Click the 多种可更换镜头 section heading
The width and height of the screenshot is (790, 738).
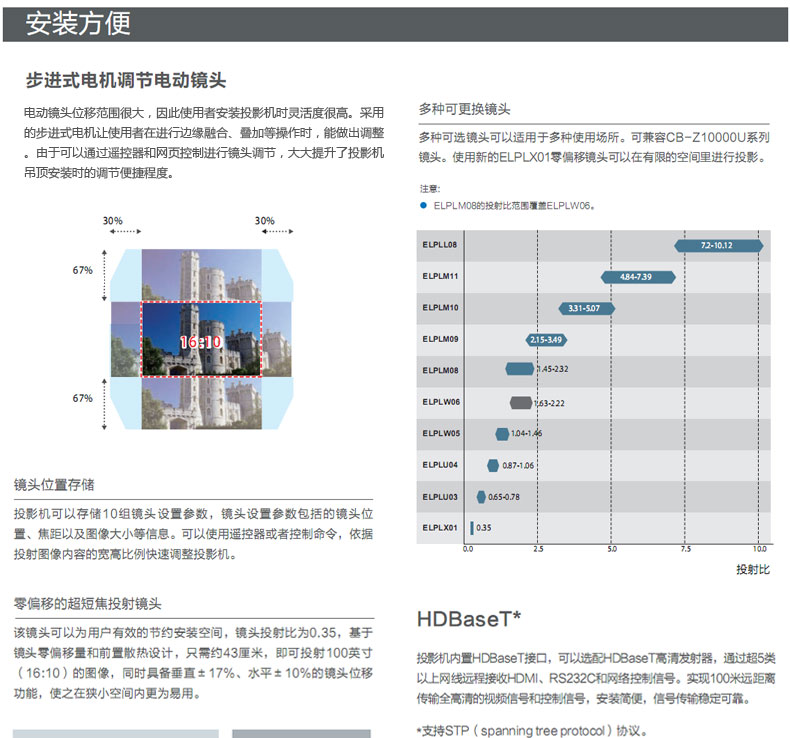pyautogui.click(x=465, y=109)
